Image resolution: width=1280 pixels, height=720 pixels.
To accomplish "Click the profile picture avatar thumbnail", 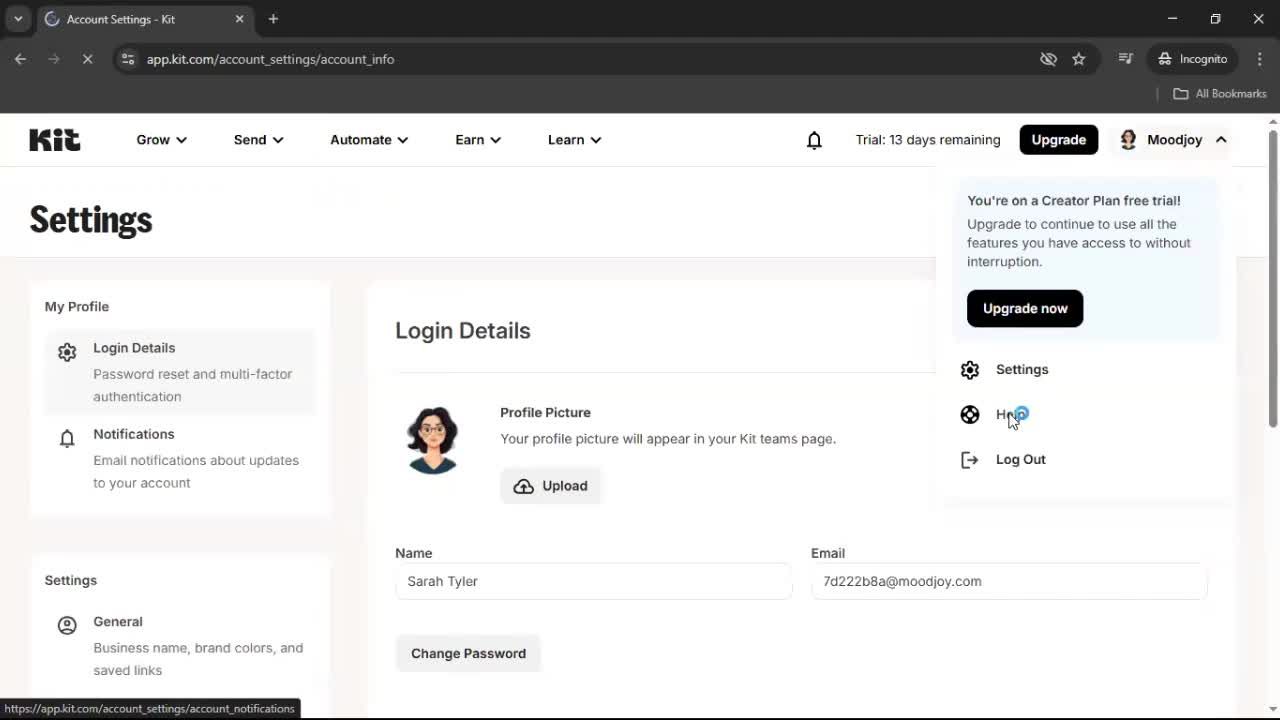I will tap(432, 439).
